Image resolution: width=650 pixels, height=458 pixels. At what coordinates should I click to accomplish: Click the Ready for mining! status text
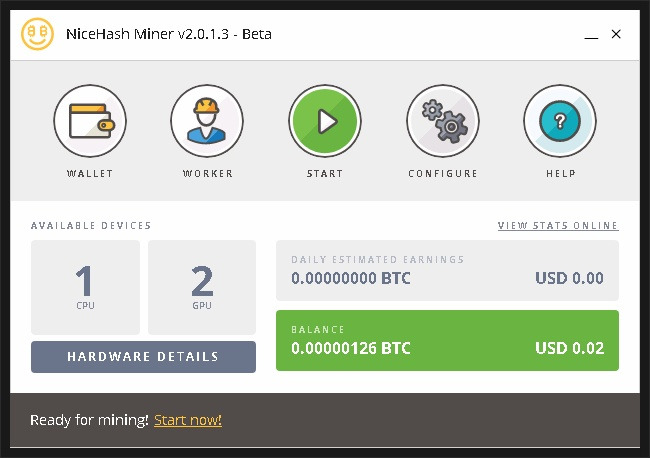pyautogui.click(x=89, y=420)
